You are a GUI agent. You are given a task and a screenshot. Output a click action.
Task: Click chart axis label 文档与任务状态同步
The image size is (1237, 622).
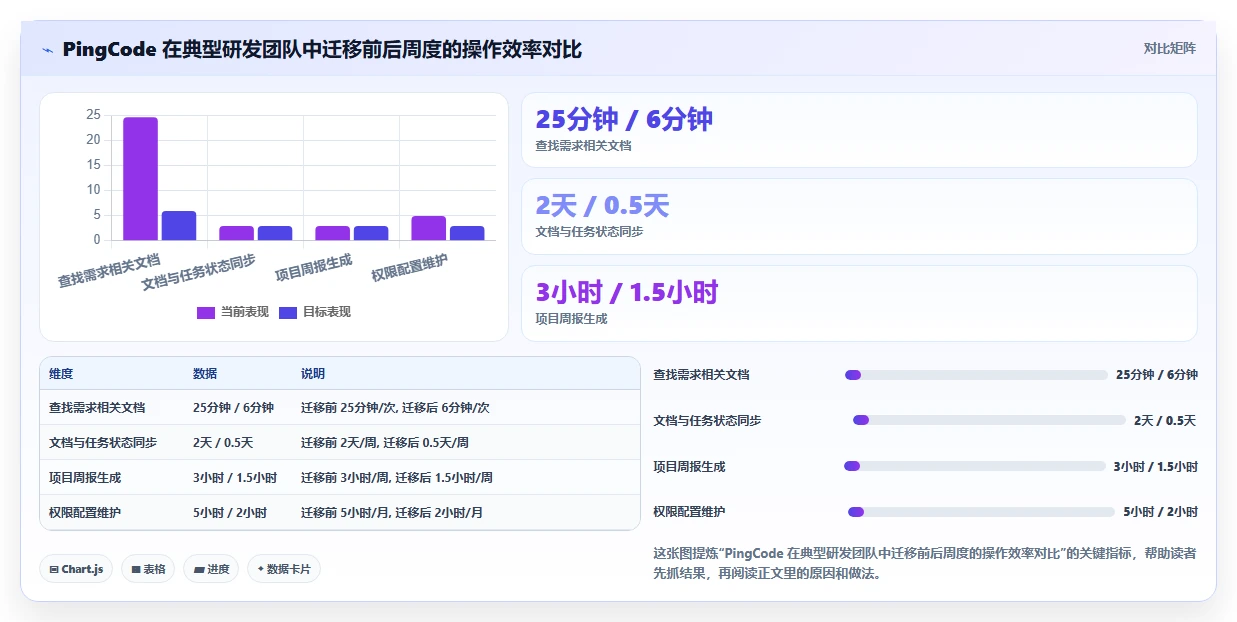tap(199, 272)
